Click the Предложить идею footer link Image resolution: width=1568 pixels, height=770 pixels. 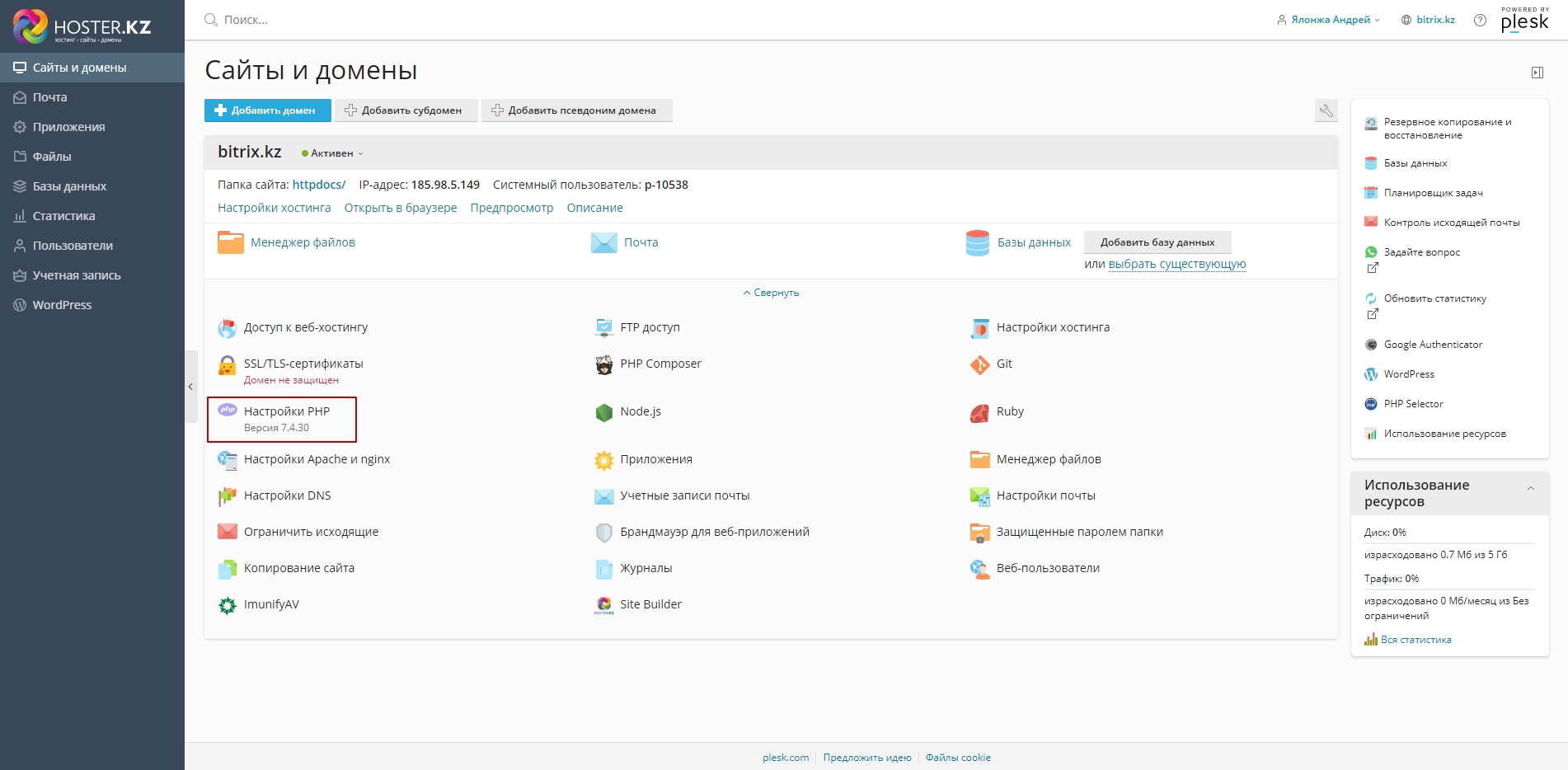pyautogui.click(x=867, y=758)
